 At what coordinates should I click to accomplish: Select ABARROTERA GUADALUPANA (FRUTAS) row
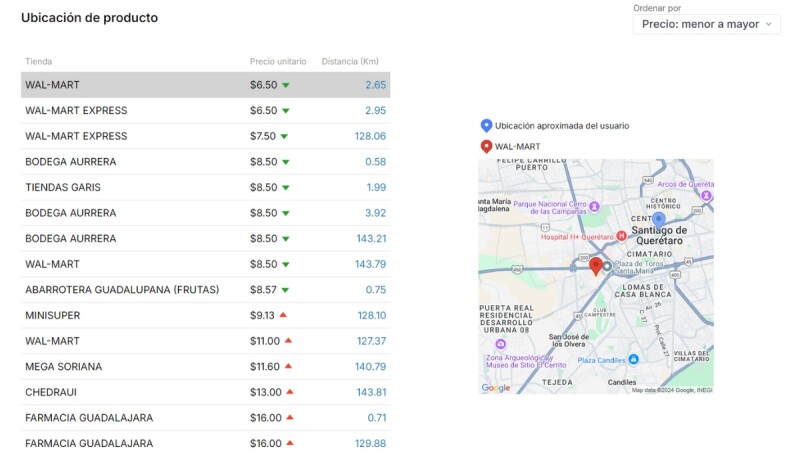[x=206, y=290]
